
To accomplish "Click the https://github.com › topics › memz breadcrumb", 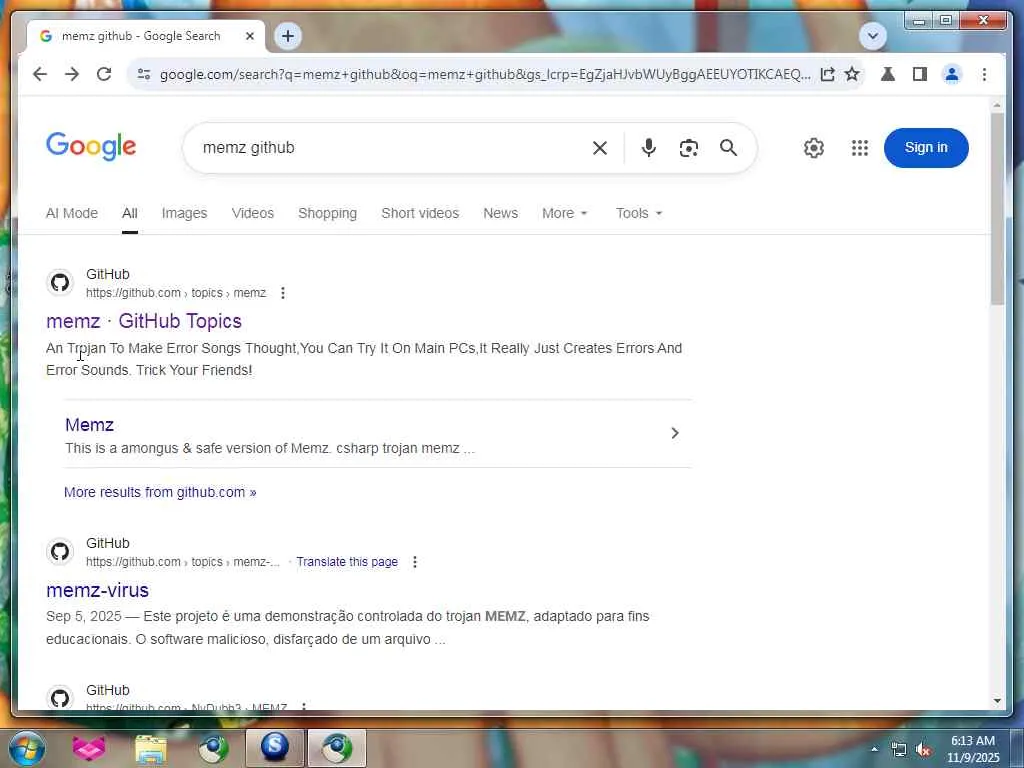I will [x=176, y=293].
